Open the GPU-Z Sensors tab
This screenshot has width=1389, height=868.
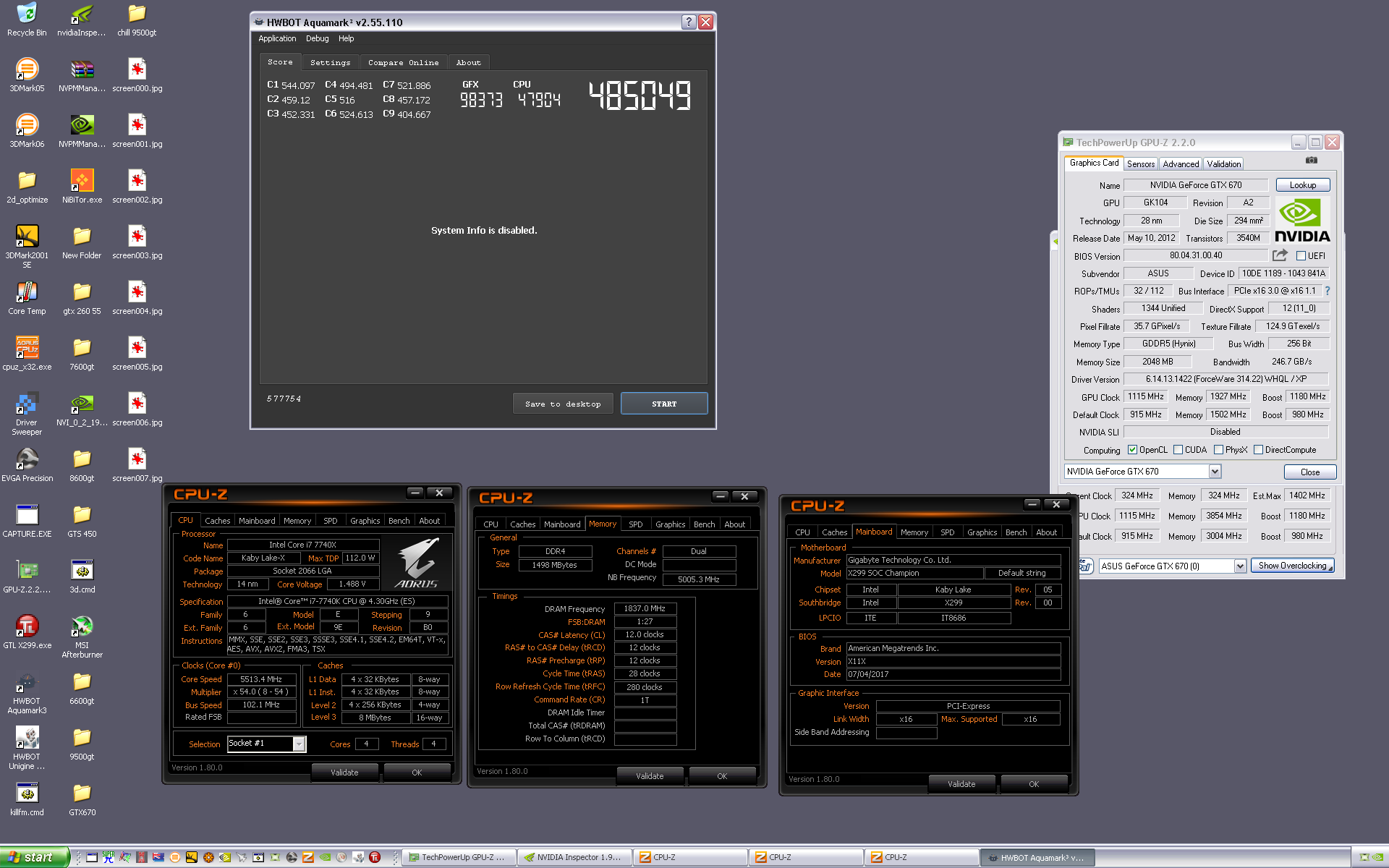pyautogui.click(x=1141, y=164)
